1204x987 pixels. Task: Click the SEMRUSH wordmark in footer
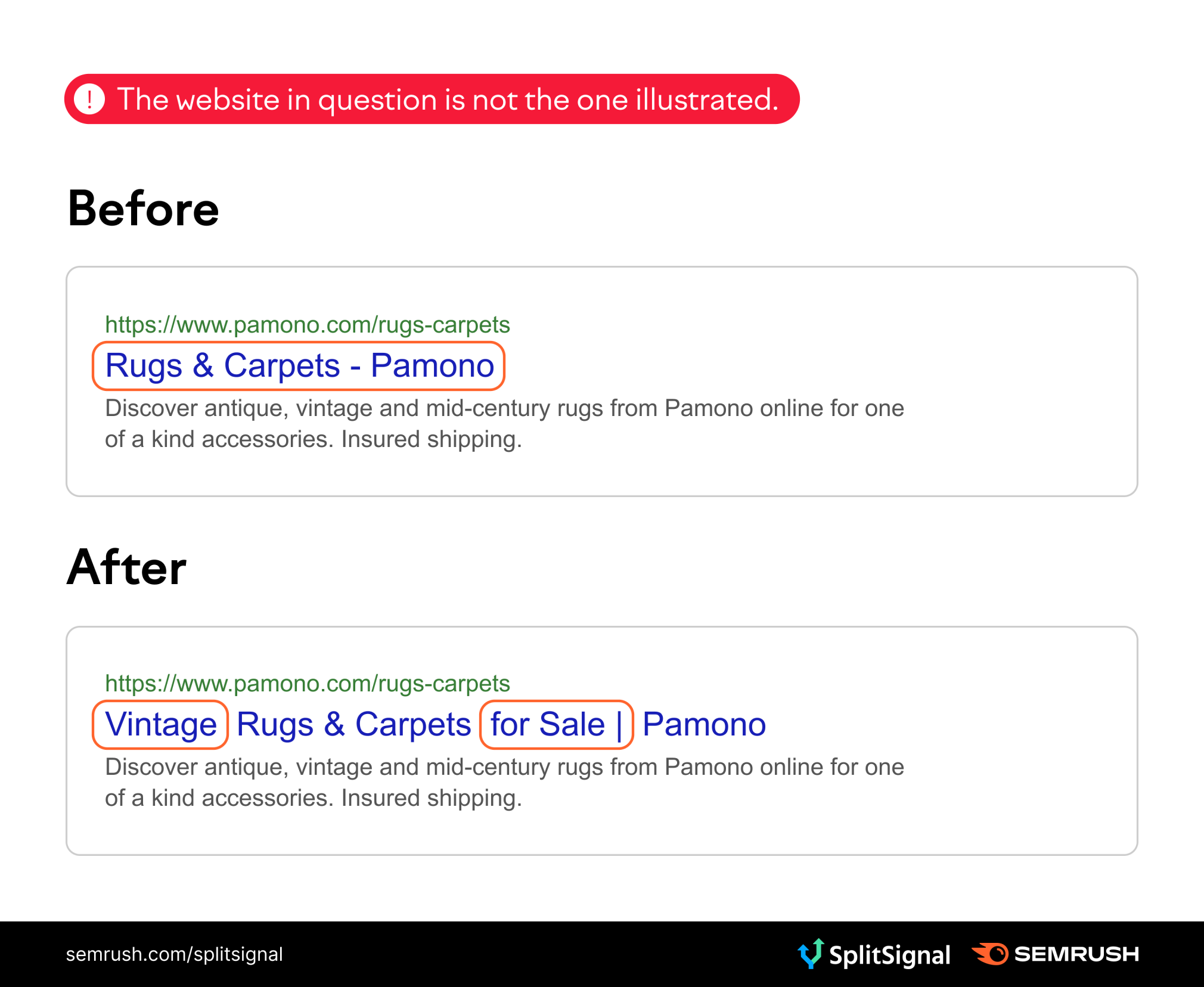tap(1076, 954)
